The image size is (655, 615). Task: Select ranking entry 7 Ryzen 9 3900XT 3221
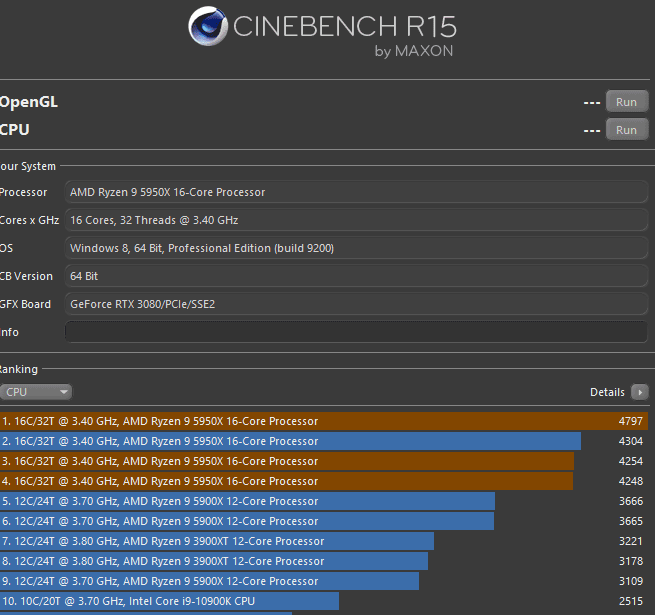point(324,541)
